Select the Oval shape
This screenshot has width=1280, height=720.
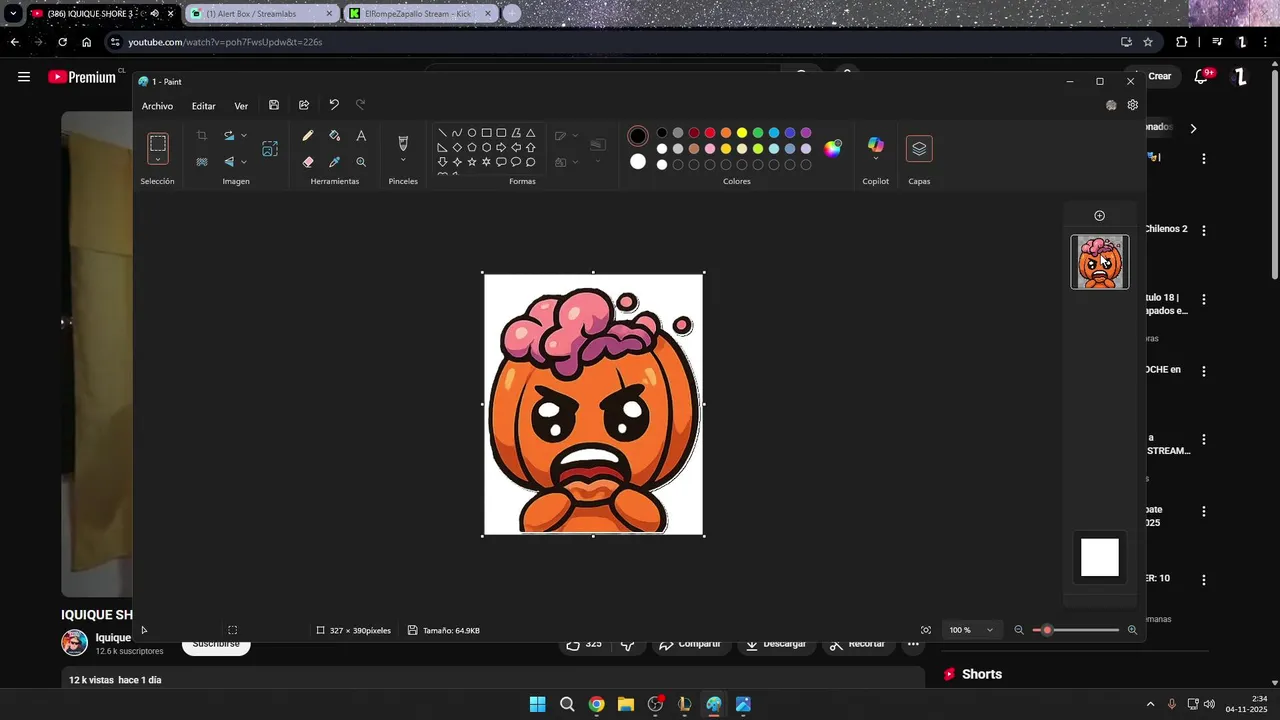[x=472, y=133]
